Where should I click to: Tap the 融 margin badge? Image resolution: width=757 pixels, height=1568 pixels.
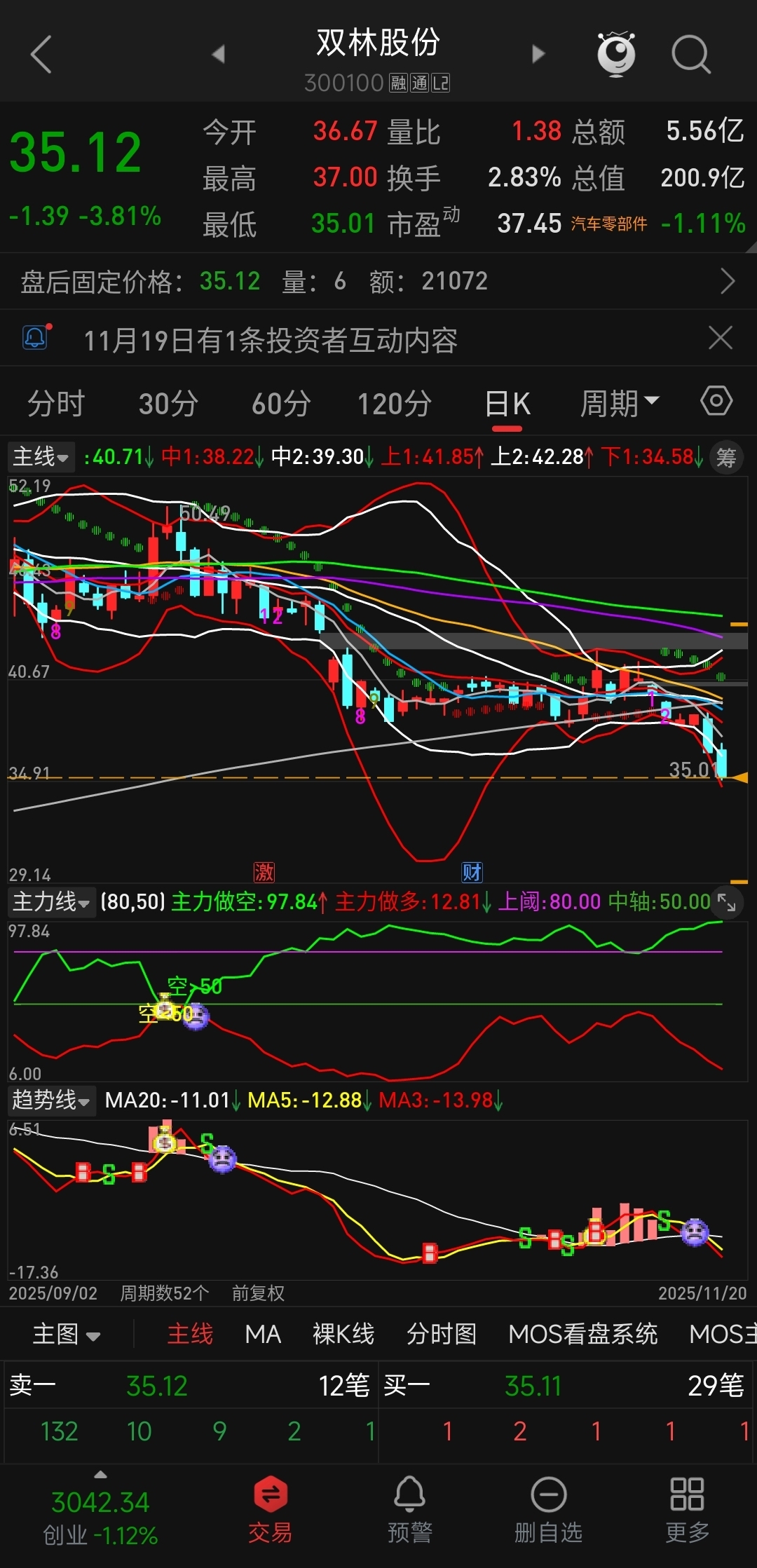click(399, 83)
